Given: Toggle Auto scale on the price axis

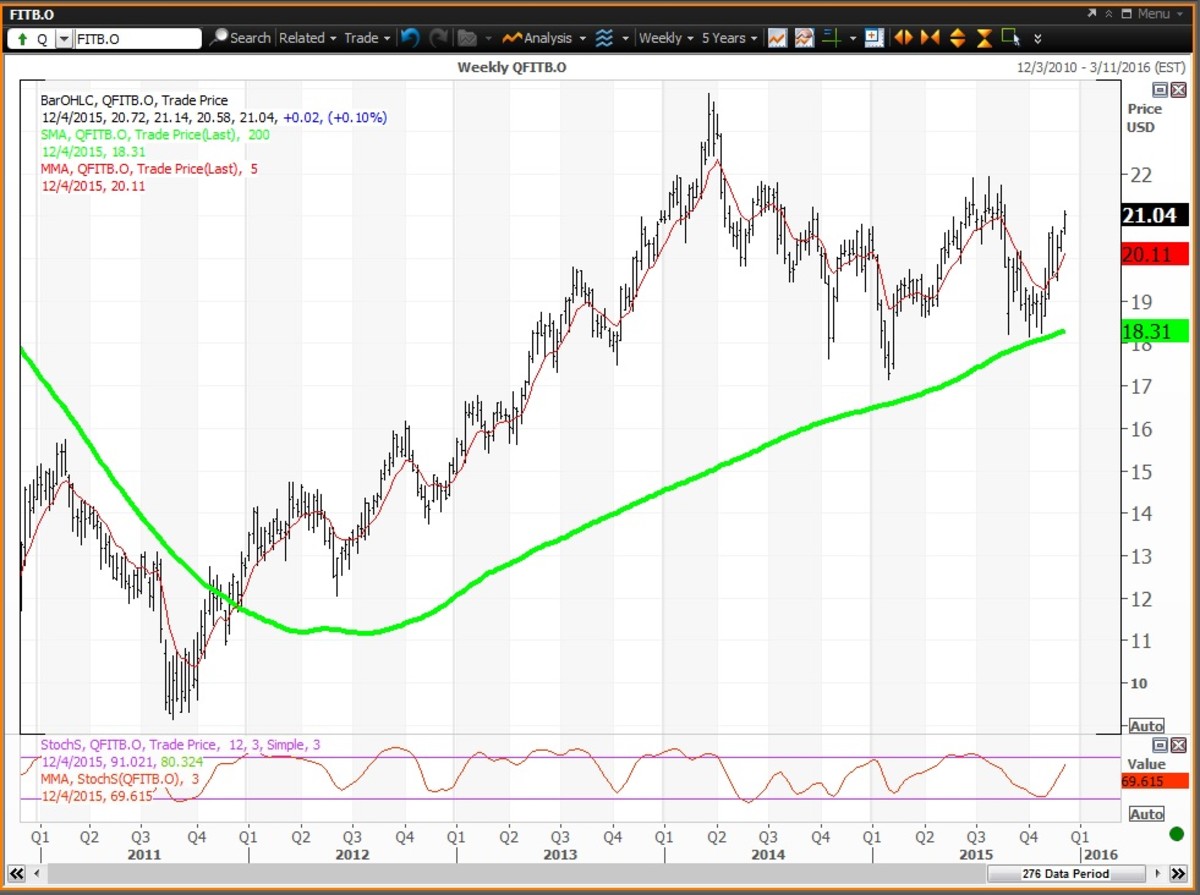Looking at the screenshot, I should [1146, 726].
